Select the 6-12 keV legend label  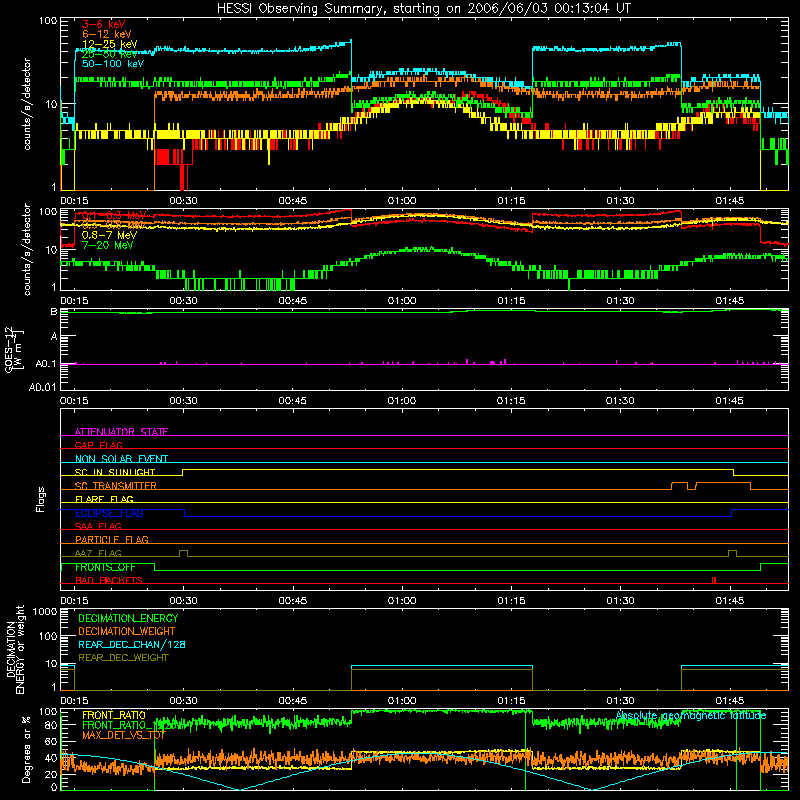click(x=107, y=34)
